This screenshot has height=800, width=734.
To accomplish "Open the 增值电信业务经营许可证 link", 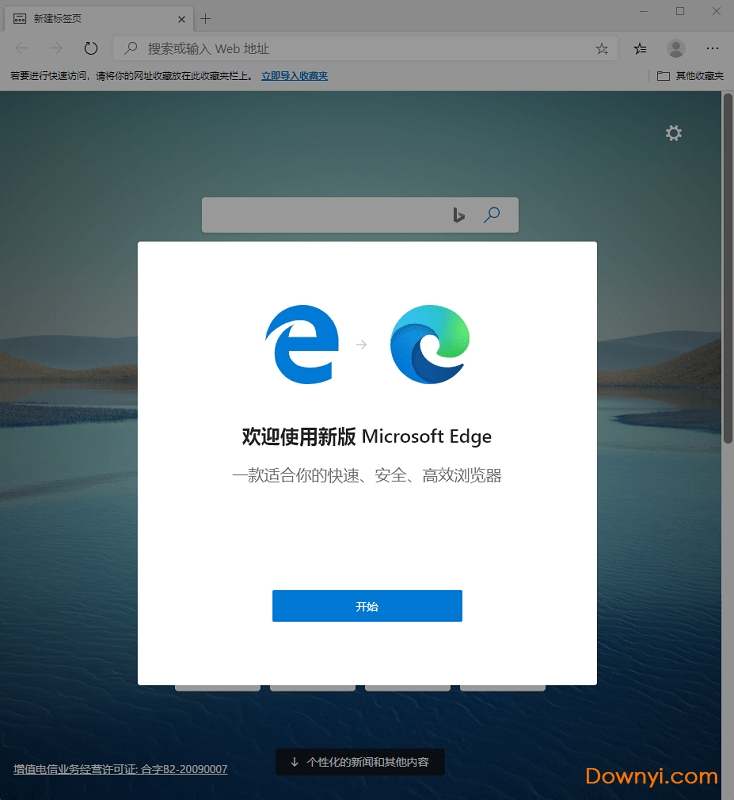I will [120, 769].
